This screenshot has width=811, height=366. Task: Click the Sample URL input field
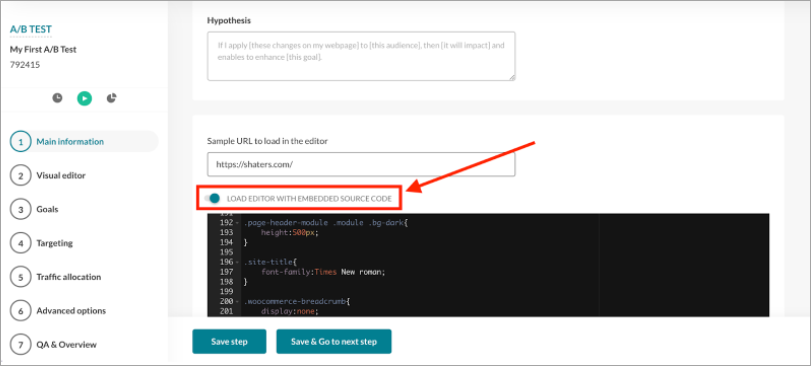coord(361,164)
